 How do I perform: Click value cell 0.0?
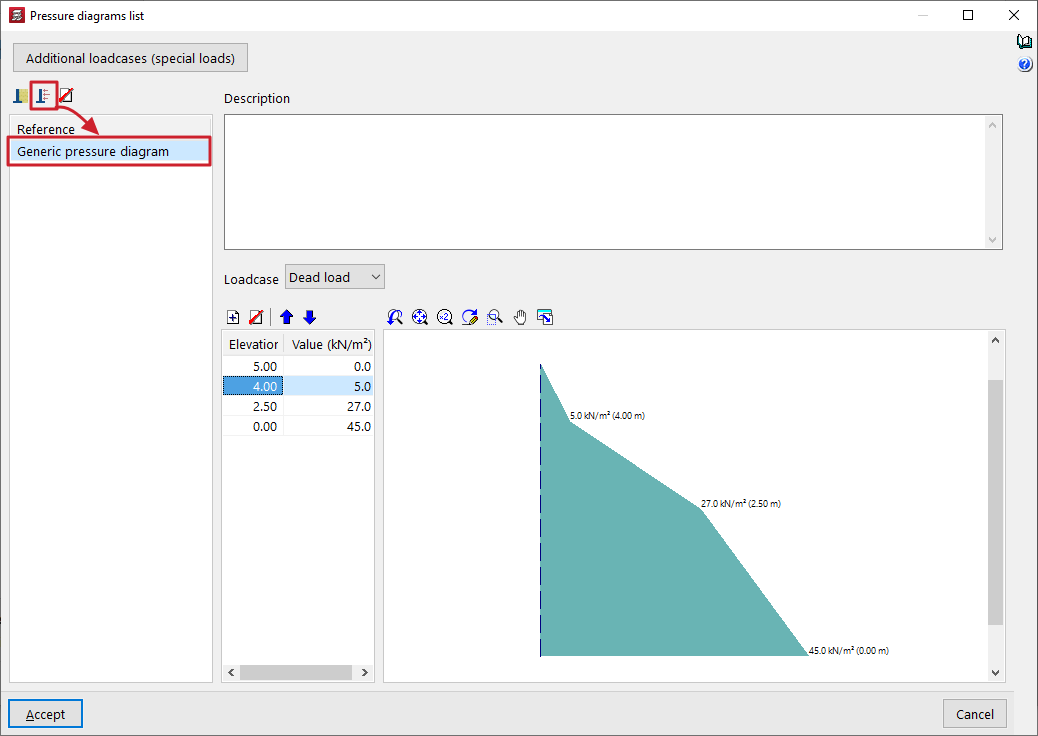pyautogui.click(x=329, y=367)
